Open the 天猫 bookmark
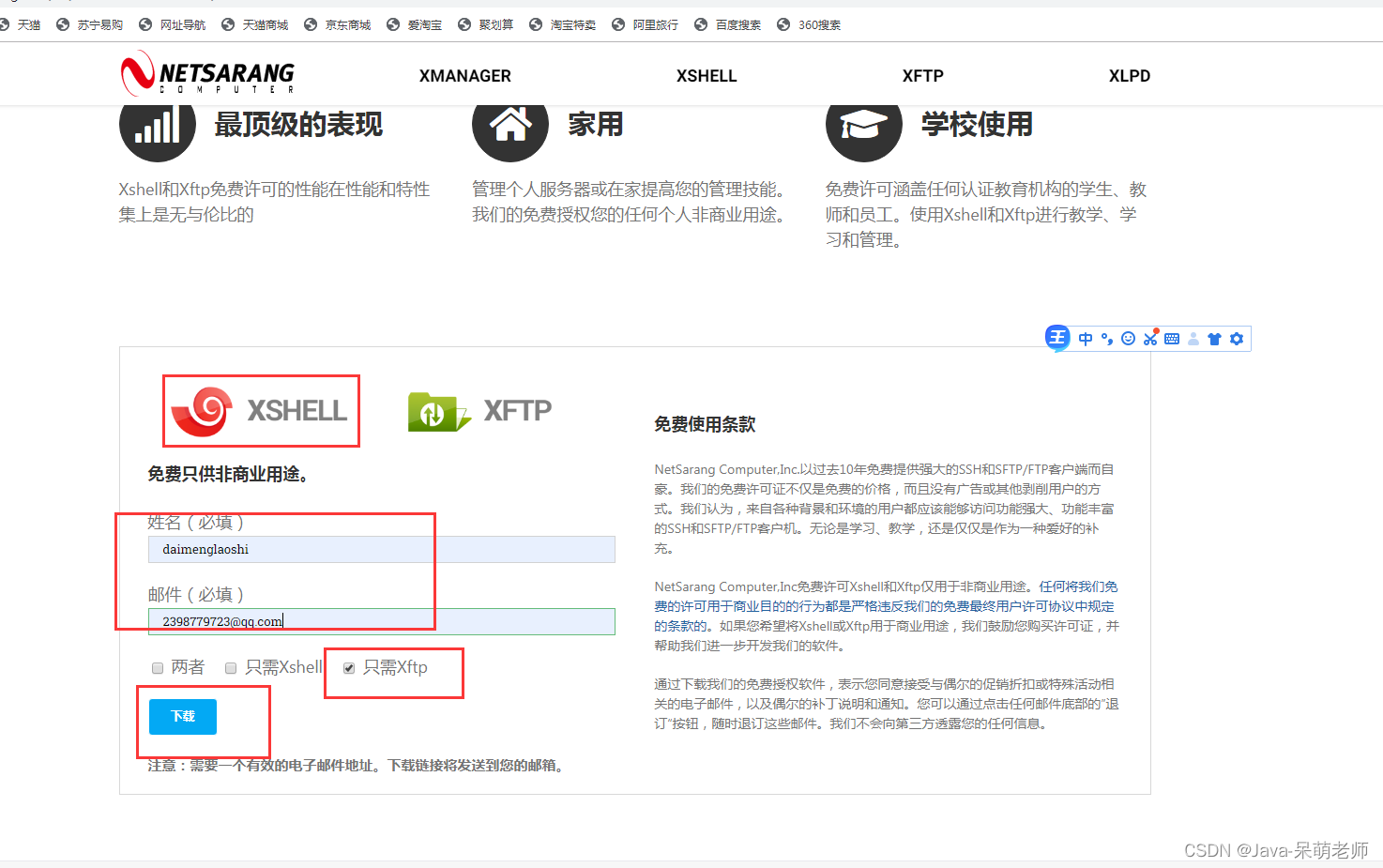 pos(21,25)
